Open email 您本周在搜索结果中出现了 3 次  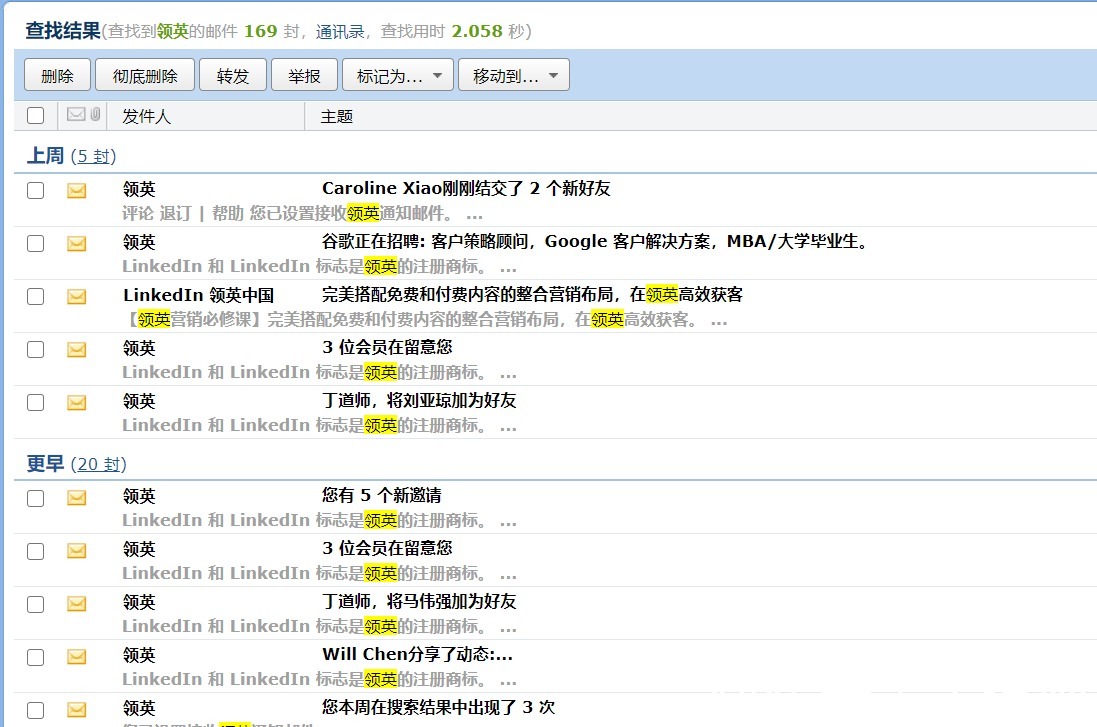pyautogui.click(x=439, y=707)
